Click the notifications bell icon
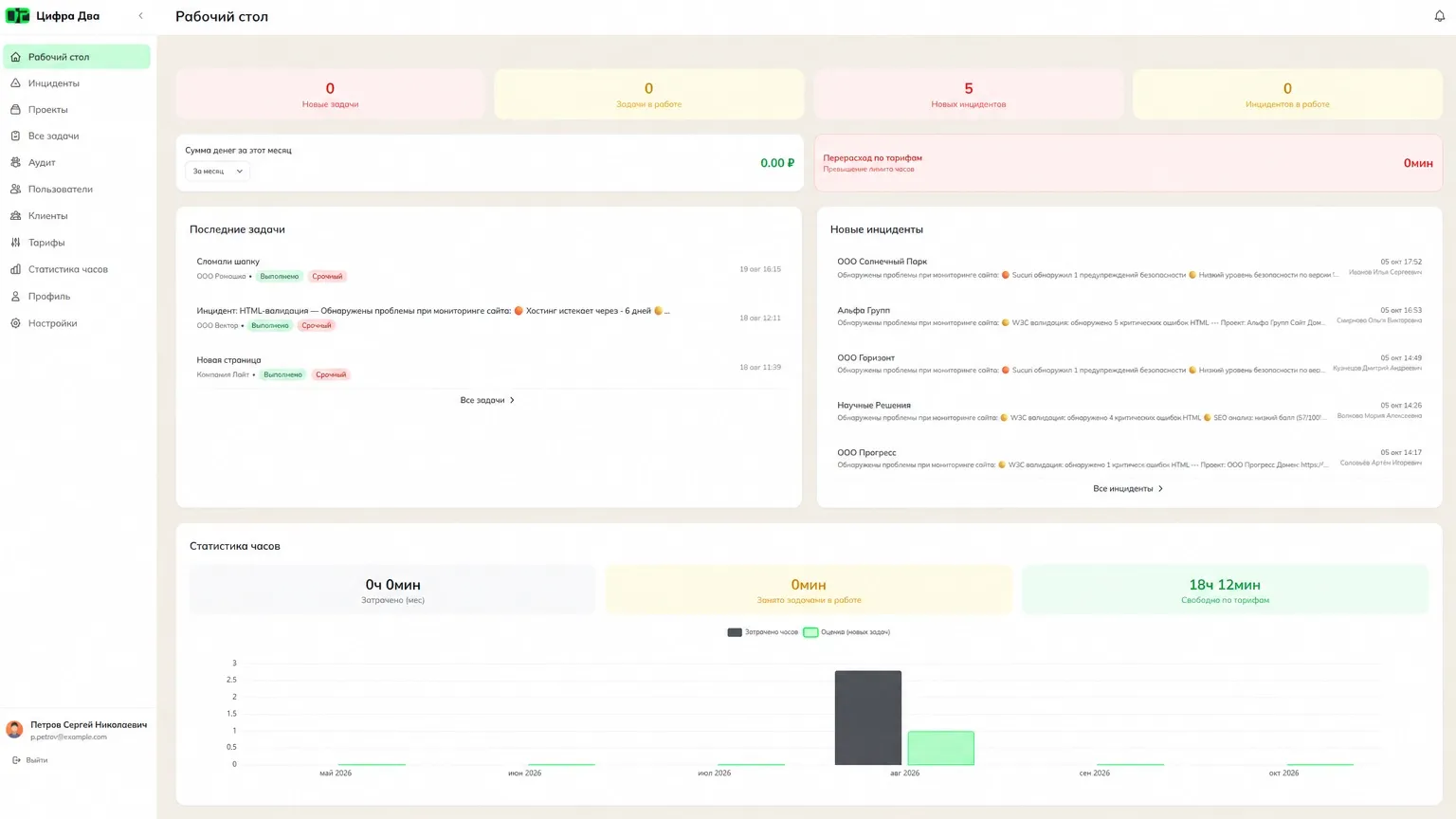This screenshot has height=819, width=1456. click(1439, 16)
